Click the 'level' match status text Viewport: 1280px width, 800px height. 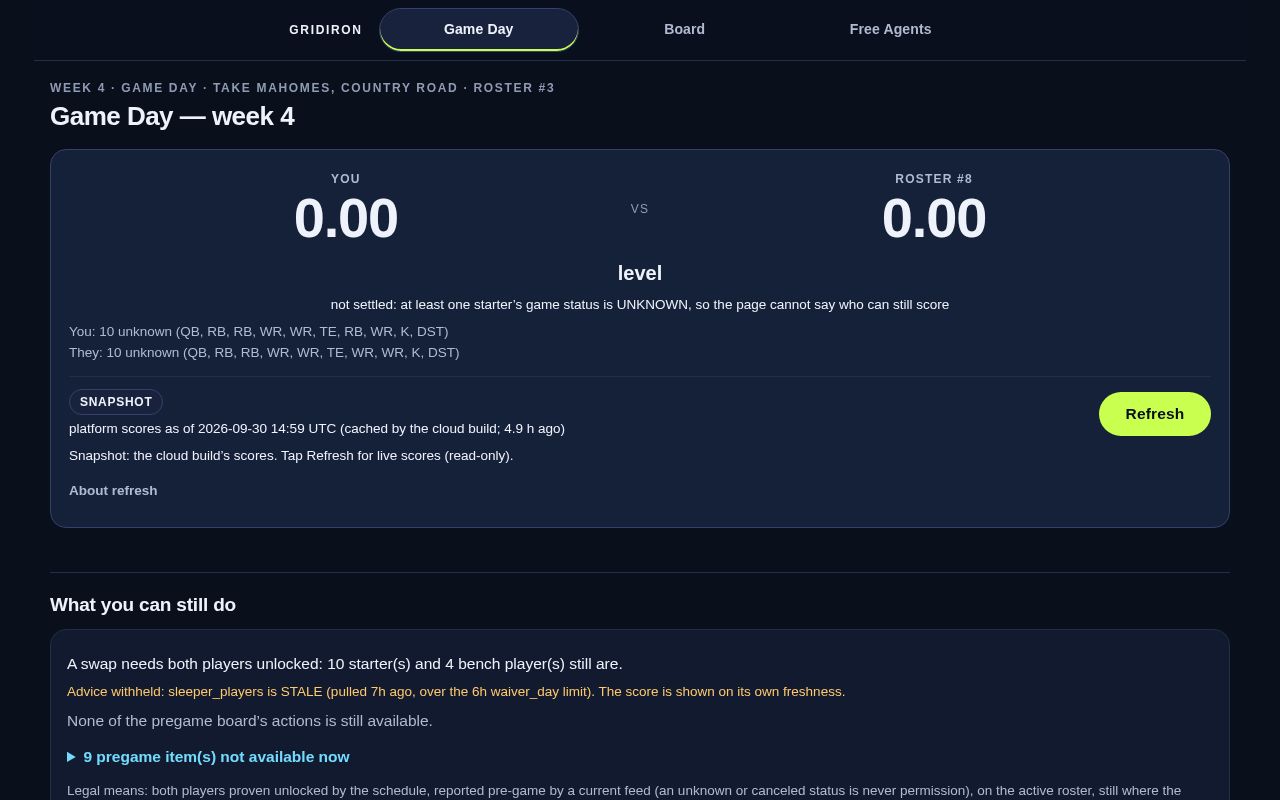click(x=640, y=273)
